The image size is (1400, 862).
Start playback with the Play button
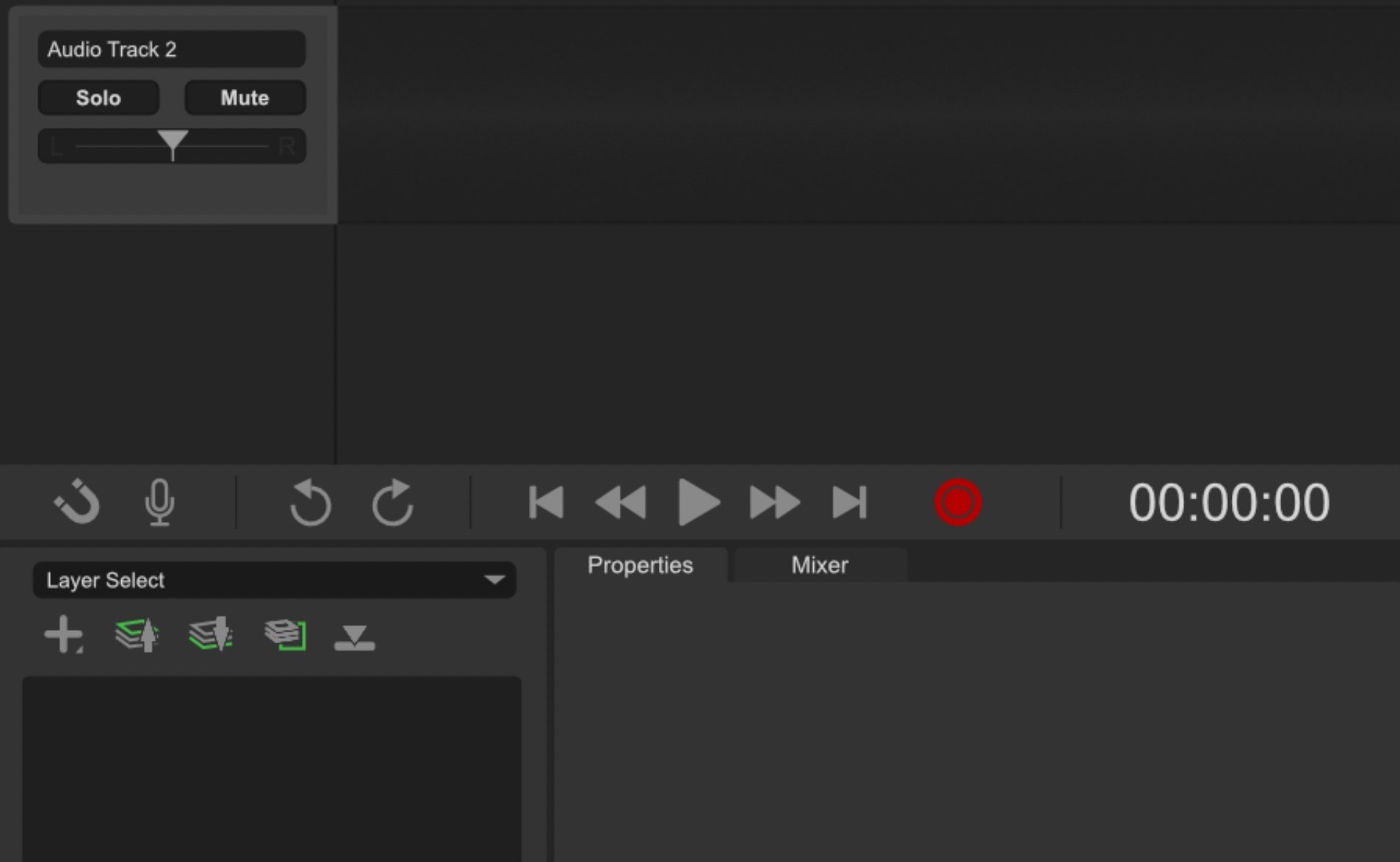tap(698, 502)
